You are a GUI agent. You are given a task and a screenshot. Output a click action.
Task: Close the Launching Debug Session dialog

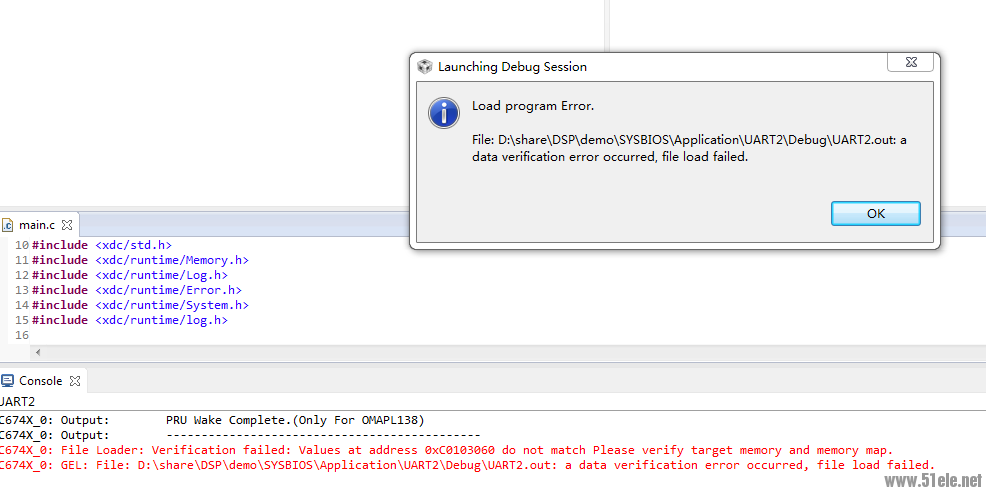(911, 64)
